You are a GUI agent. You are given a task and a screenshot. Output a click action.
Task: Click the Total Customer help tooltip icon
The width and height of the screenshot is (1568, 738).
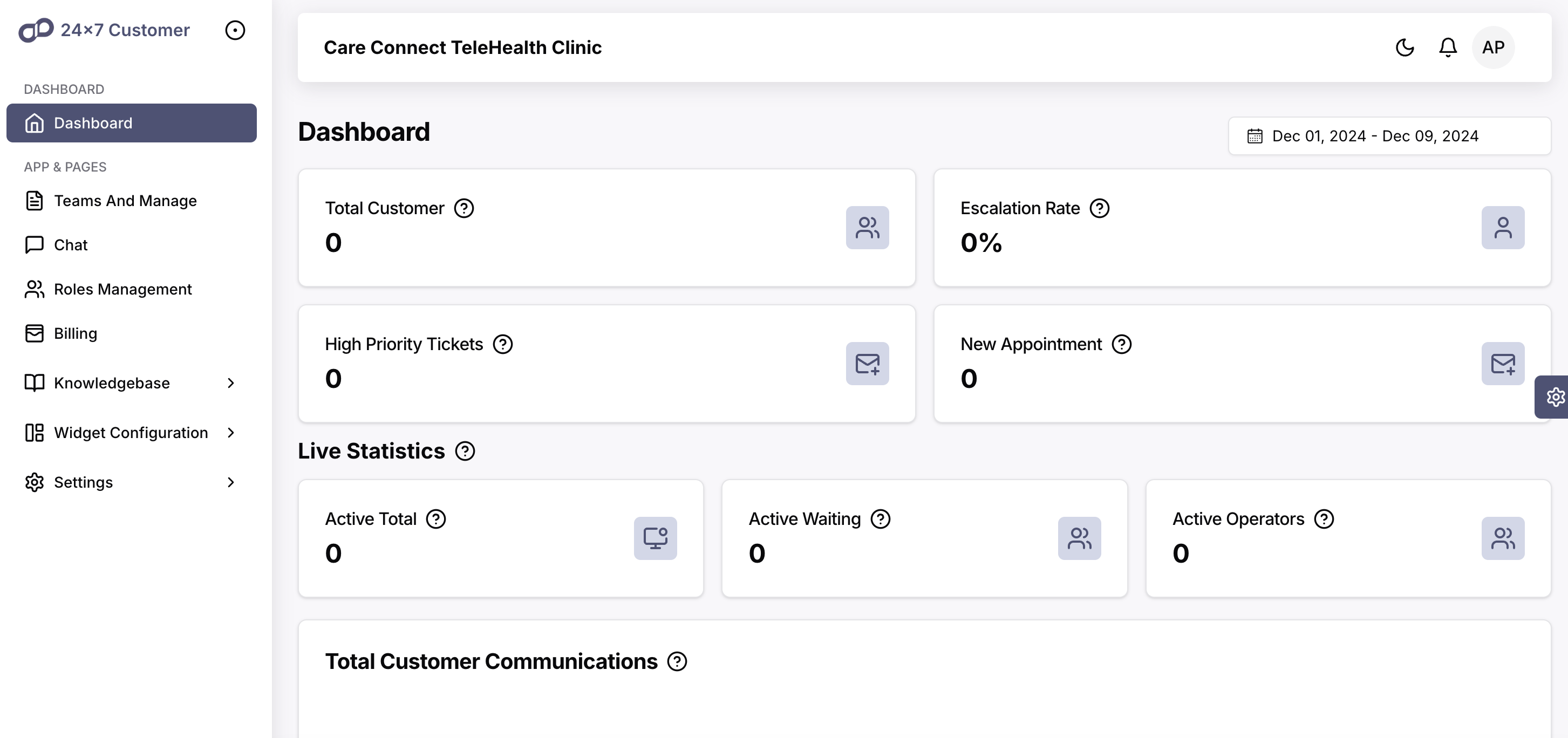click(x=463, y=208)
